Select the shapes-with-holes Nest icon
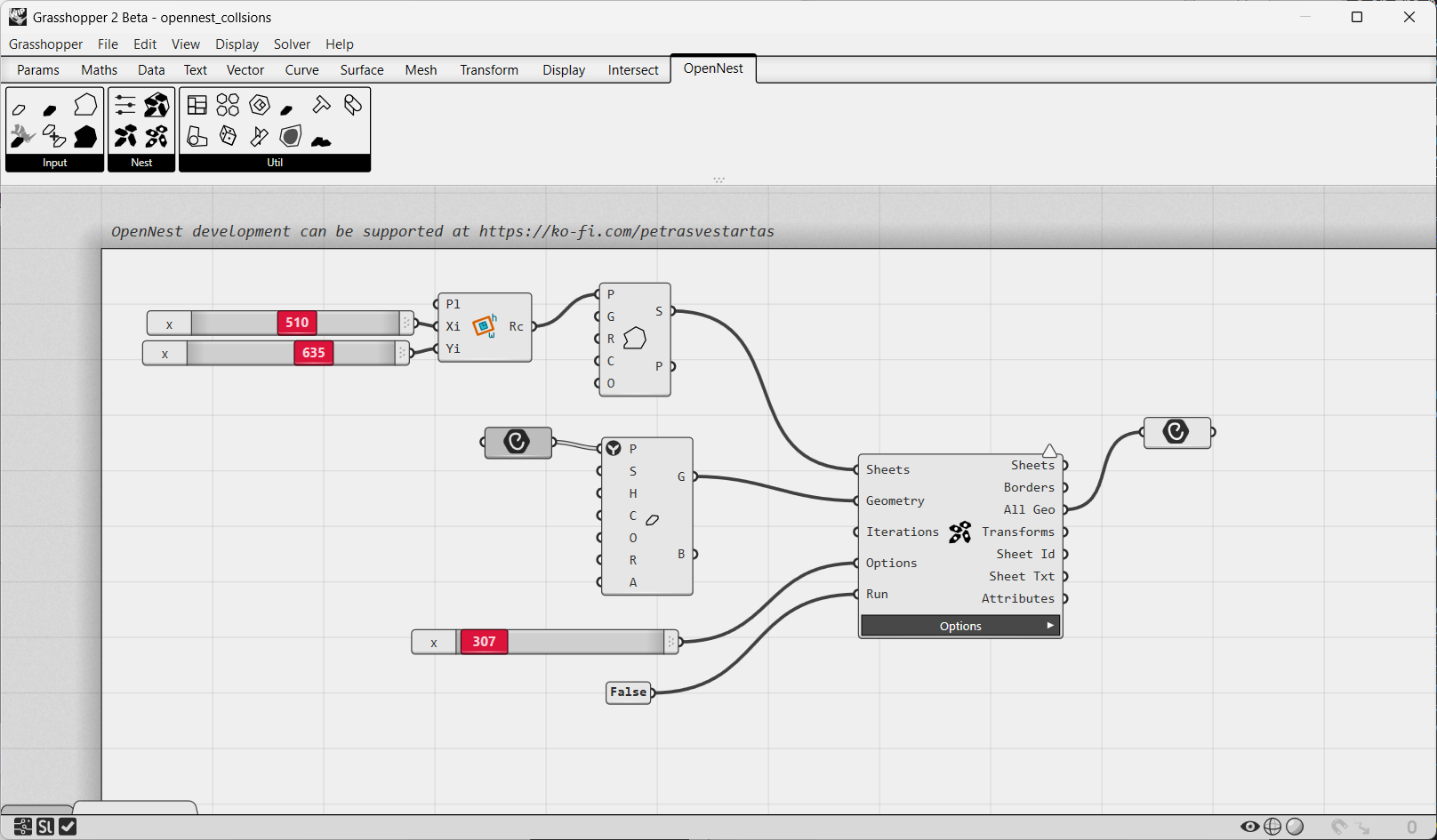This screenshot has height=840, width=1437. point(157,136)
